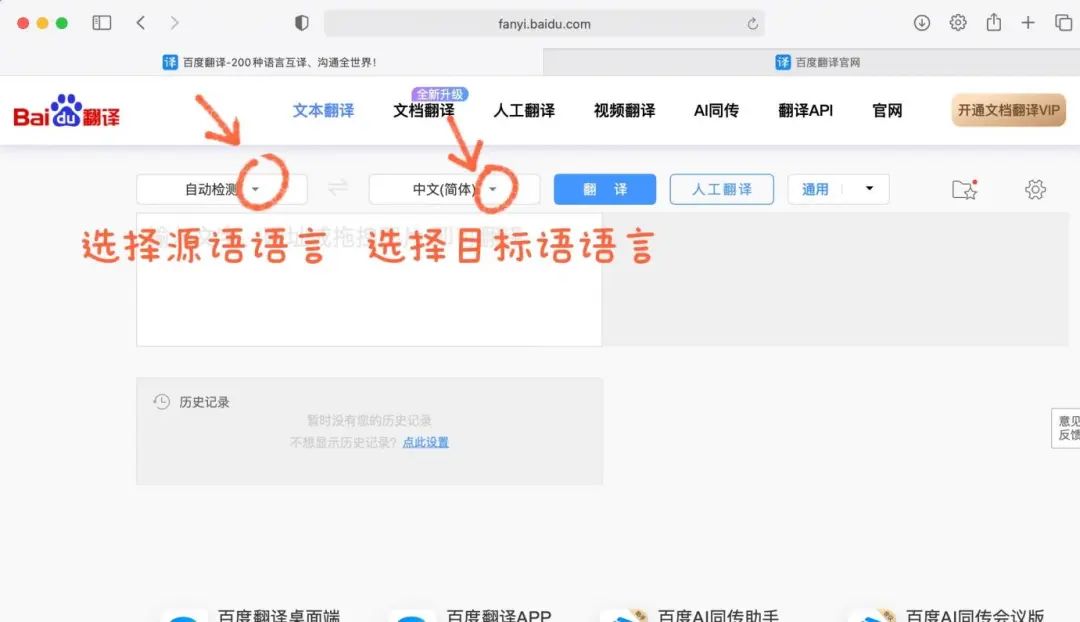Open Safari share icon
This screenshot has height=622, width=1080.
point(993,22)
